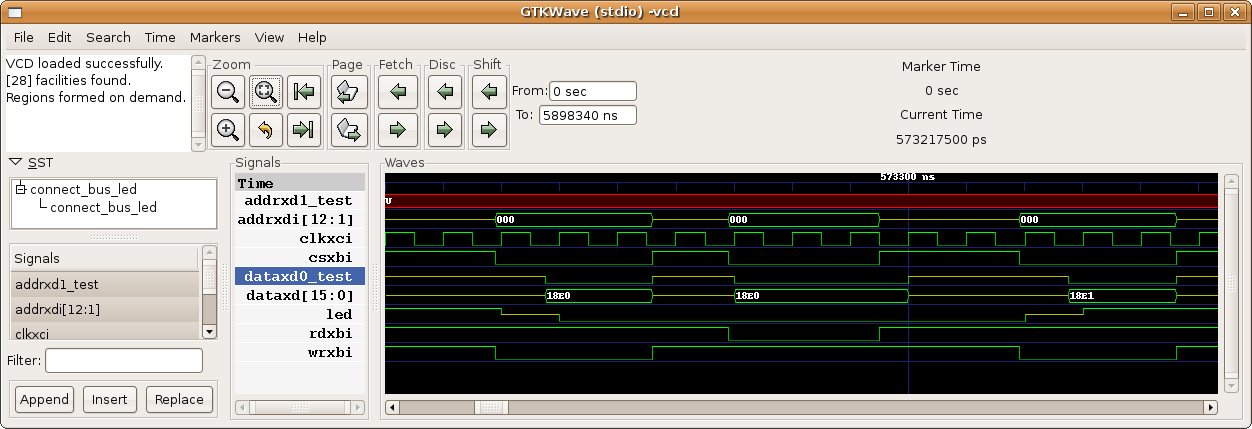Collapse the connect_bus_led root tree node
Screen dimensions: 1252x429
[x=21, y=189]
